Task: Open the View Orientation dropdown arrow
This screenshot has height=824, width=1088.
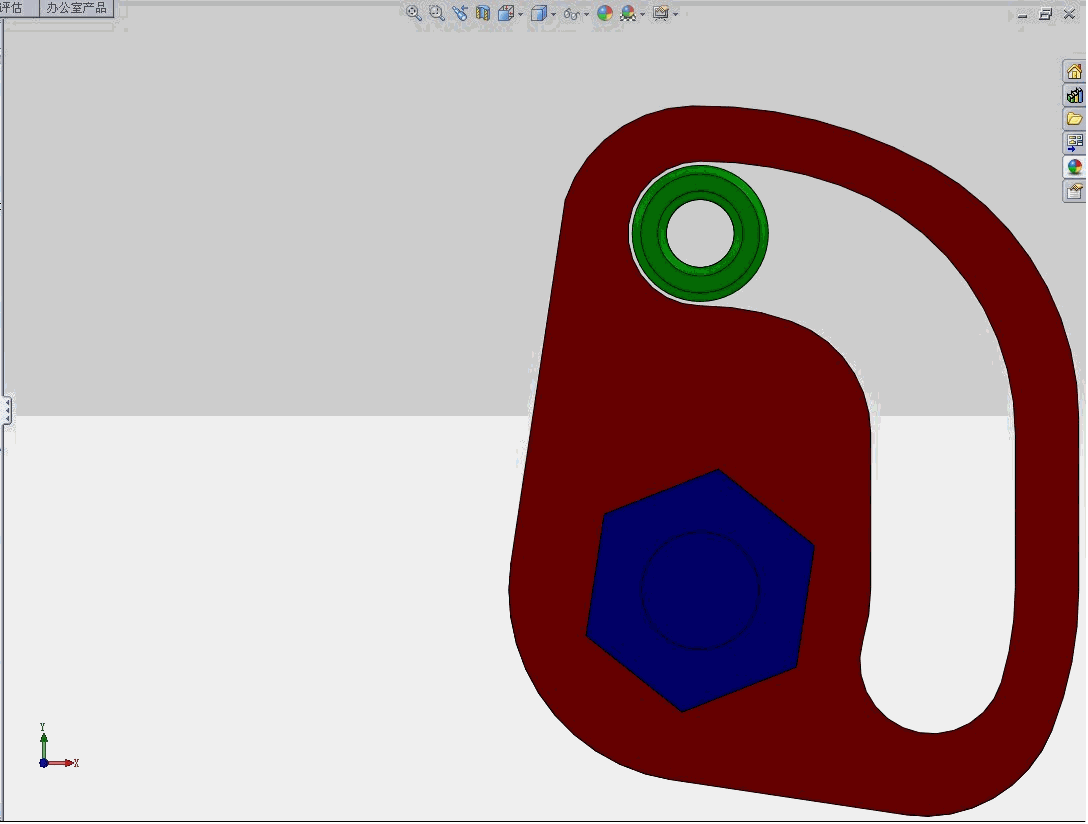Action: tap(520, 15)
